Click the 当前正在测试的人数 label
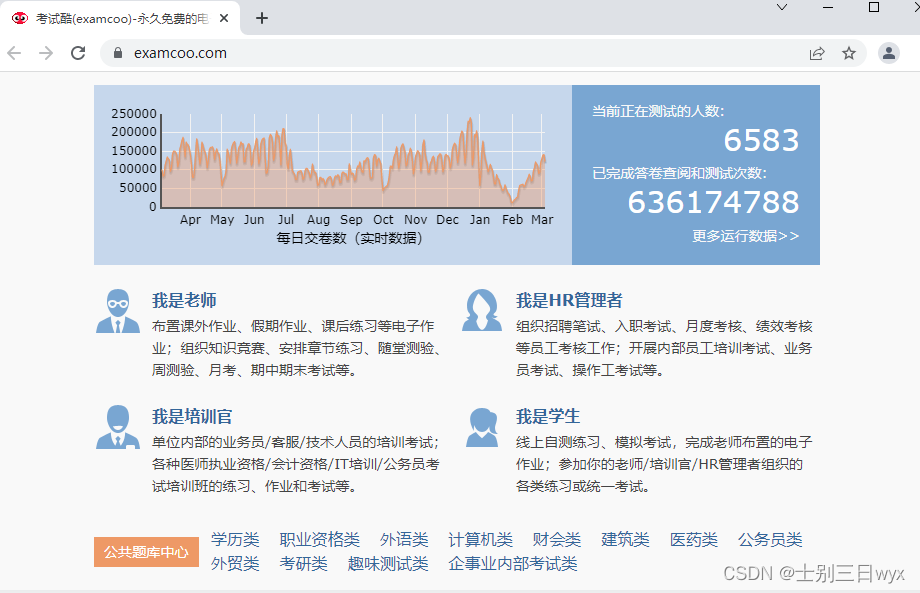This screenshot has height=593, width=920. click(658, 111)
